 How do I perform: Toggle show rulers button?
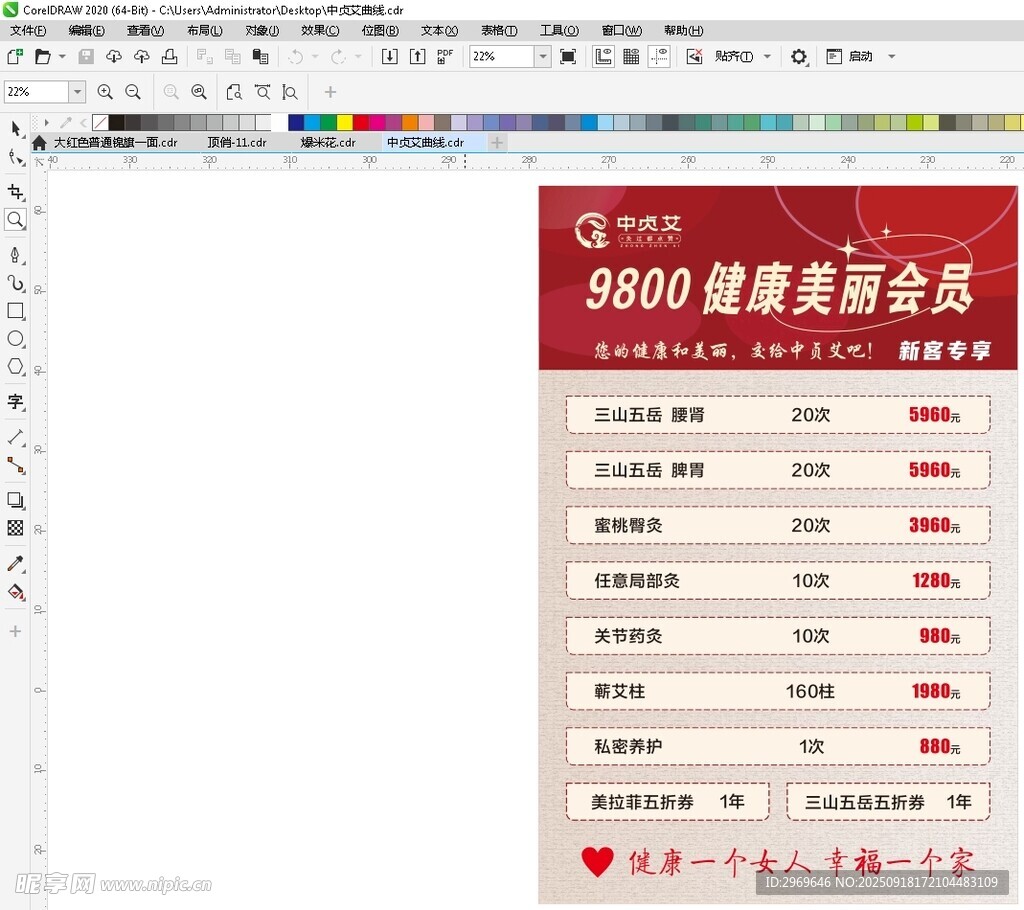603,57
